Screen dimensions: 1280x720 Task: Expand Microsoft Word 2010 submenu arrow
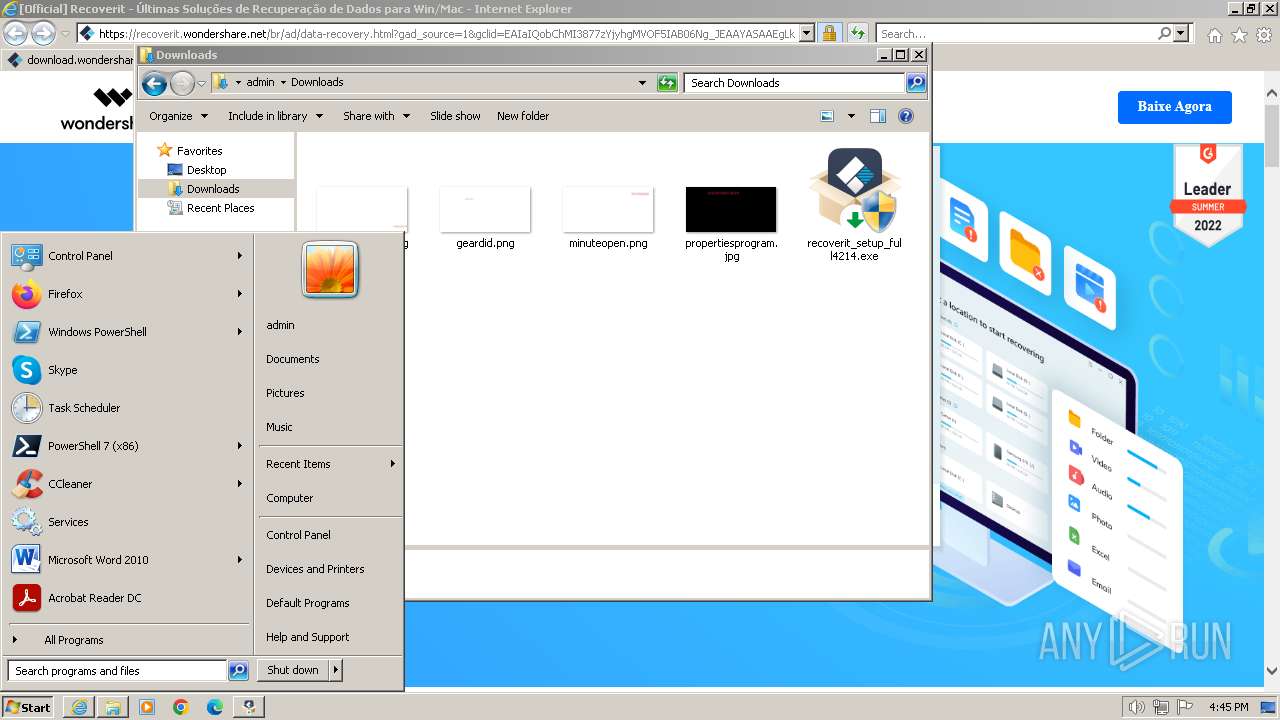coord(240,560)
